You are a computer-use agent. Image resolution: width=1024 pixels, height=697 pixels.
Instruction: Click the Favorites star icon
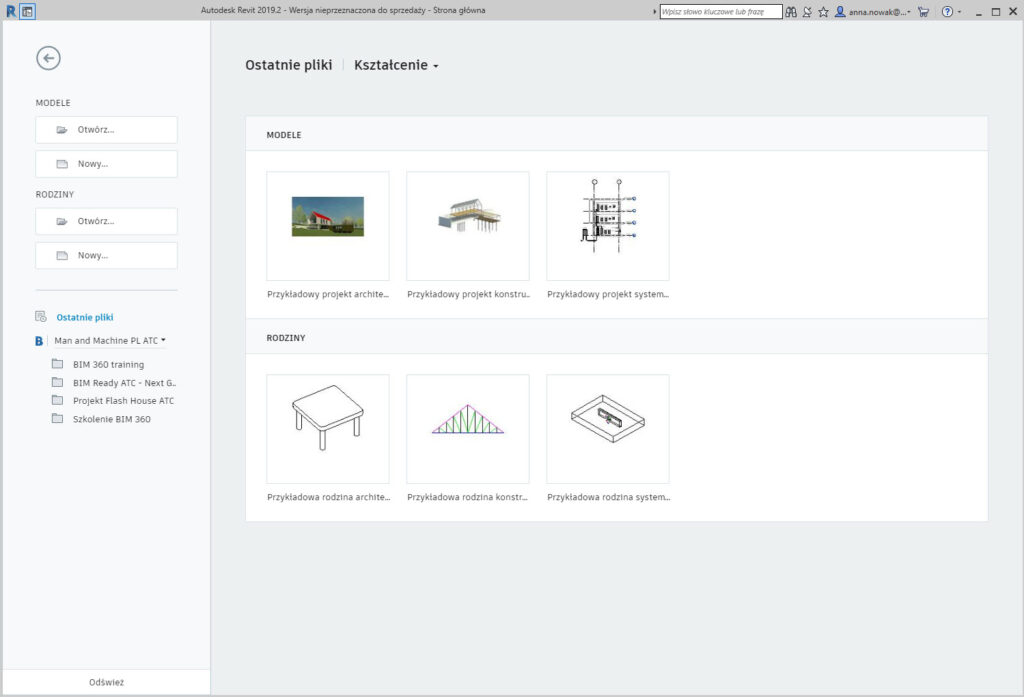(823, 12)
